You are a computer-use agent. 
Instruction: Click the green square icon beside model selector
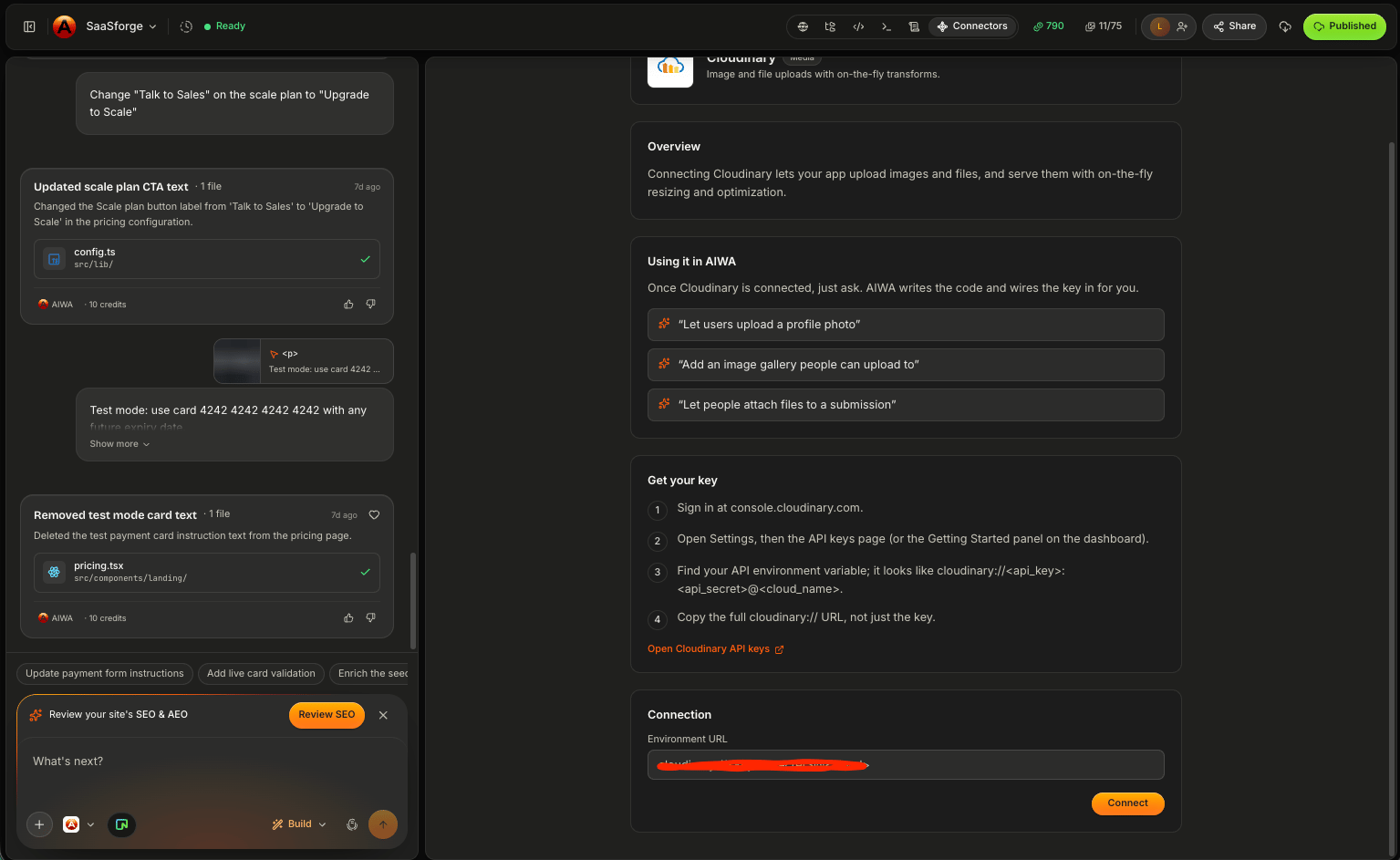[121, 824]
